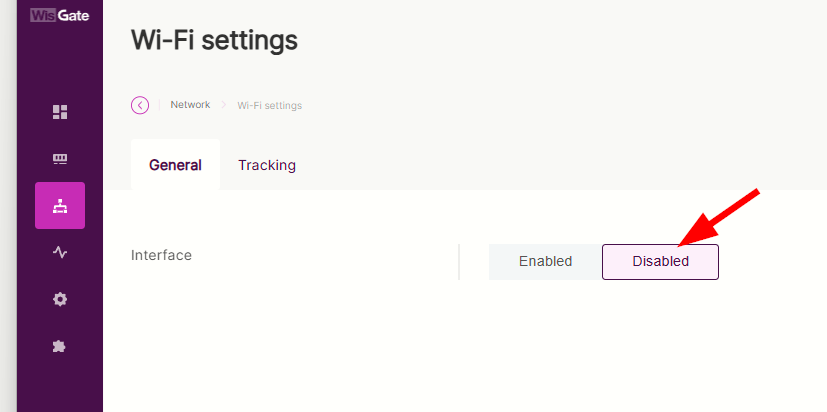Click the red arrow annotation
This screenshot has width=827, height=412.
720,216
